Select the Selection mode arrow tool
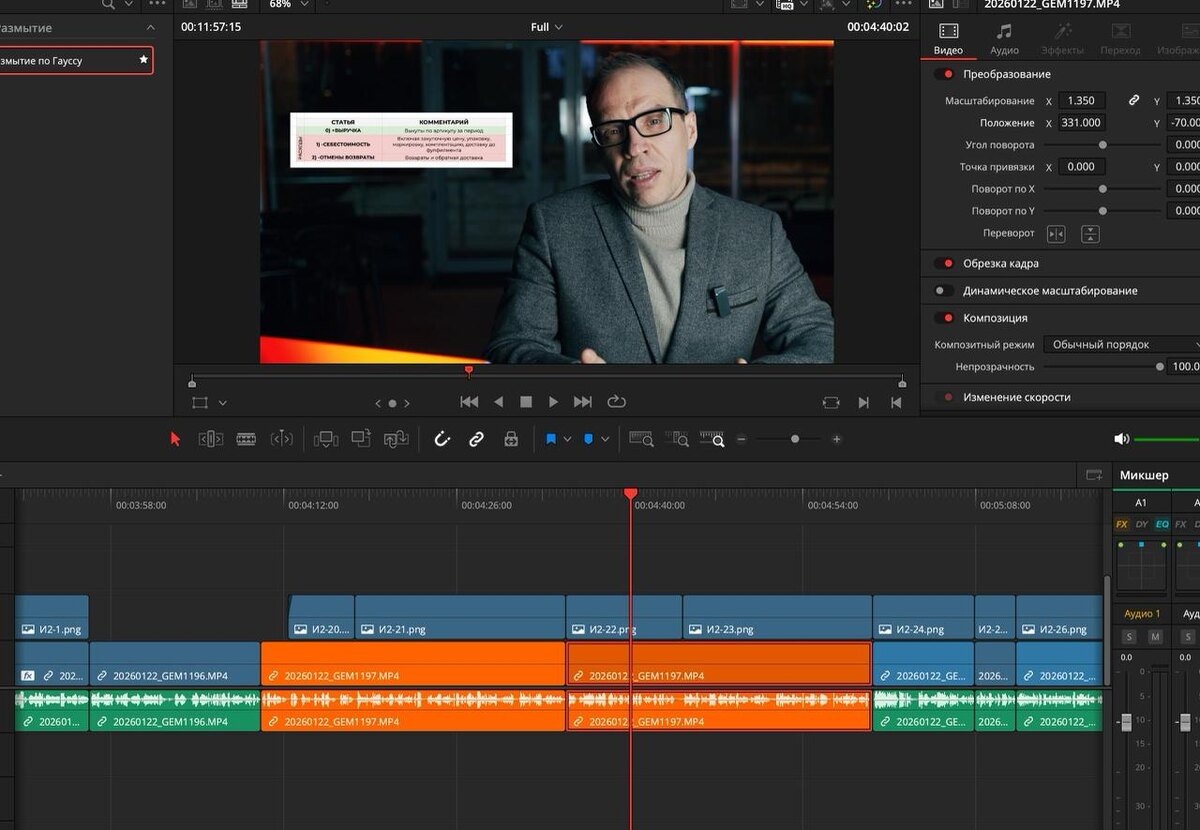 click(176, 438)
